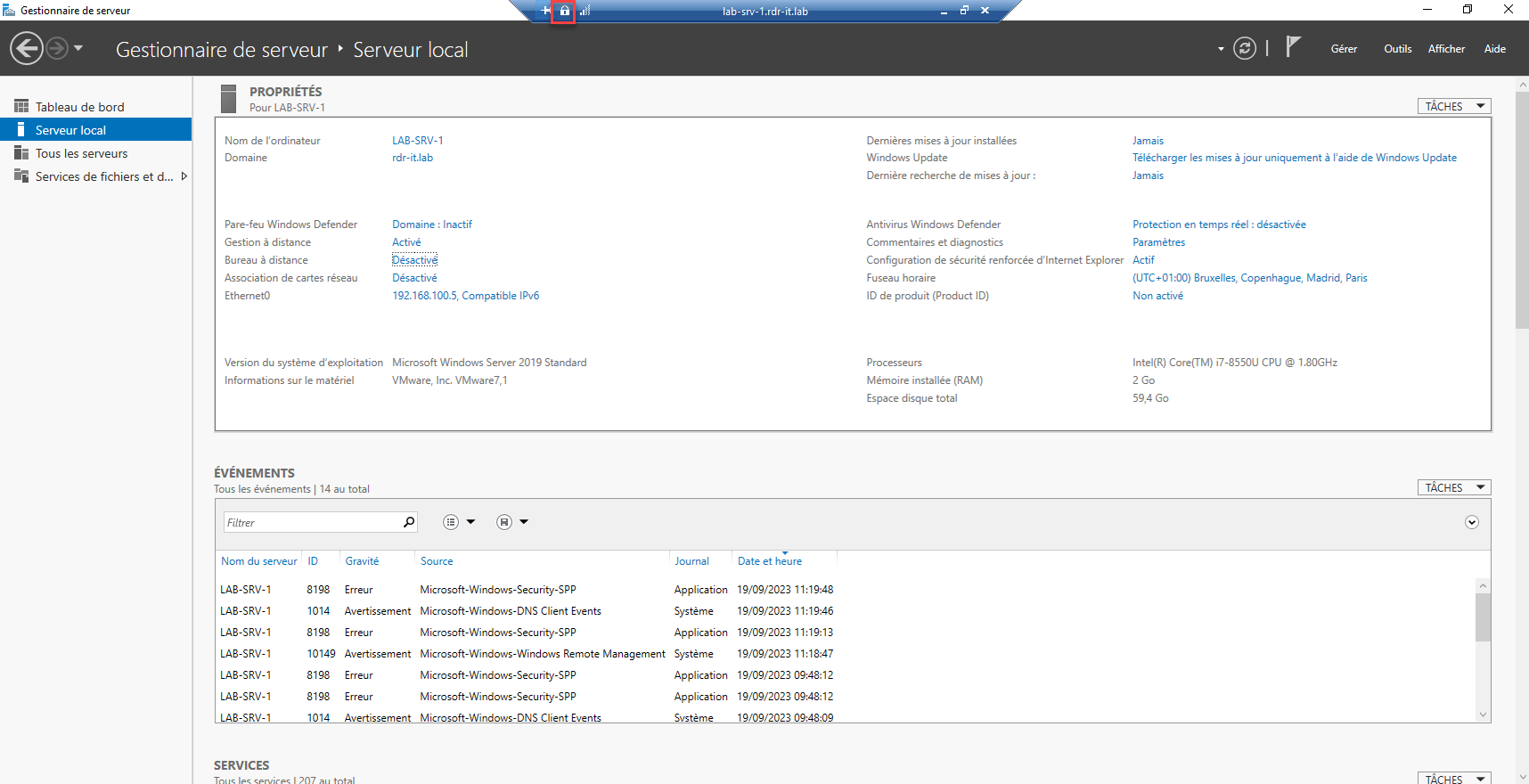Open the Outils menu
Viewport: 1529px width, 784px height.
point(1397,49)
